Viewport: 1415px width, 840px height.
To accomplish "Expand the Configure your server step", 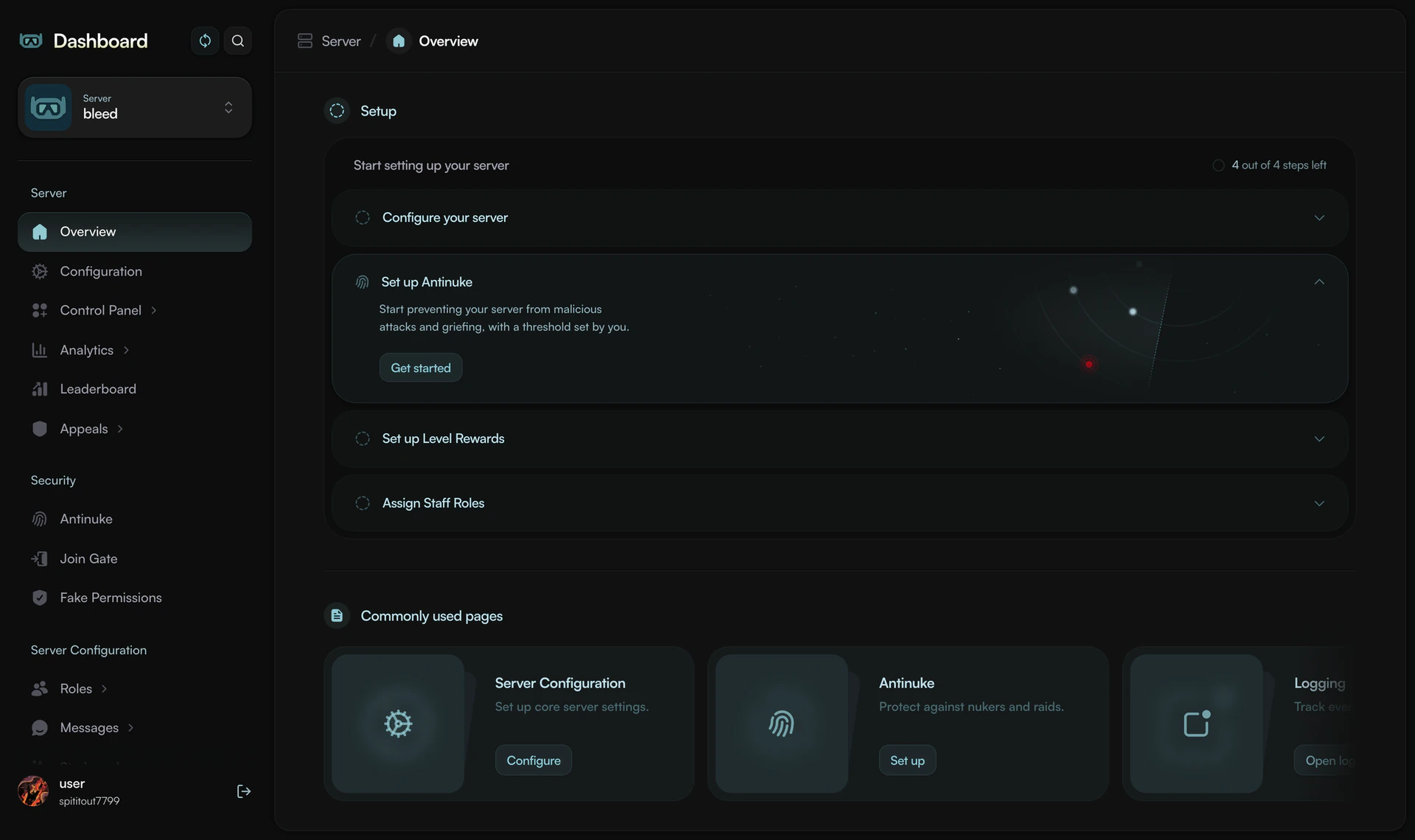I will point(1319,218).
